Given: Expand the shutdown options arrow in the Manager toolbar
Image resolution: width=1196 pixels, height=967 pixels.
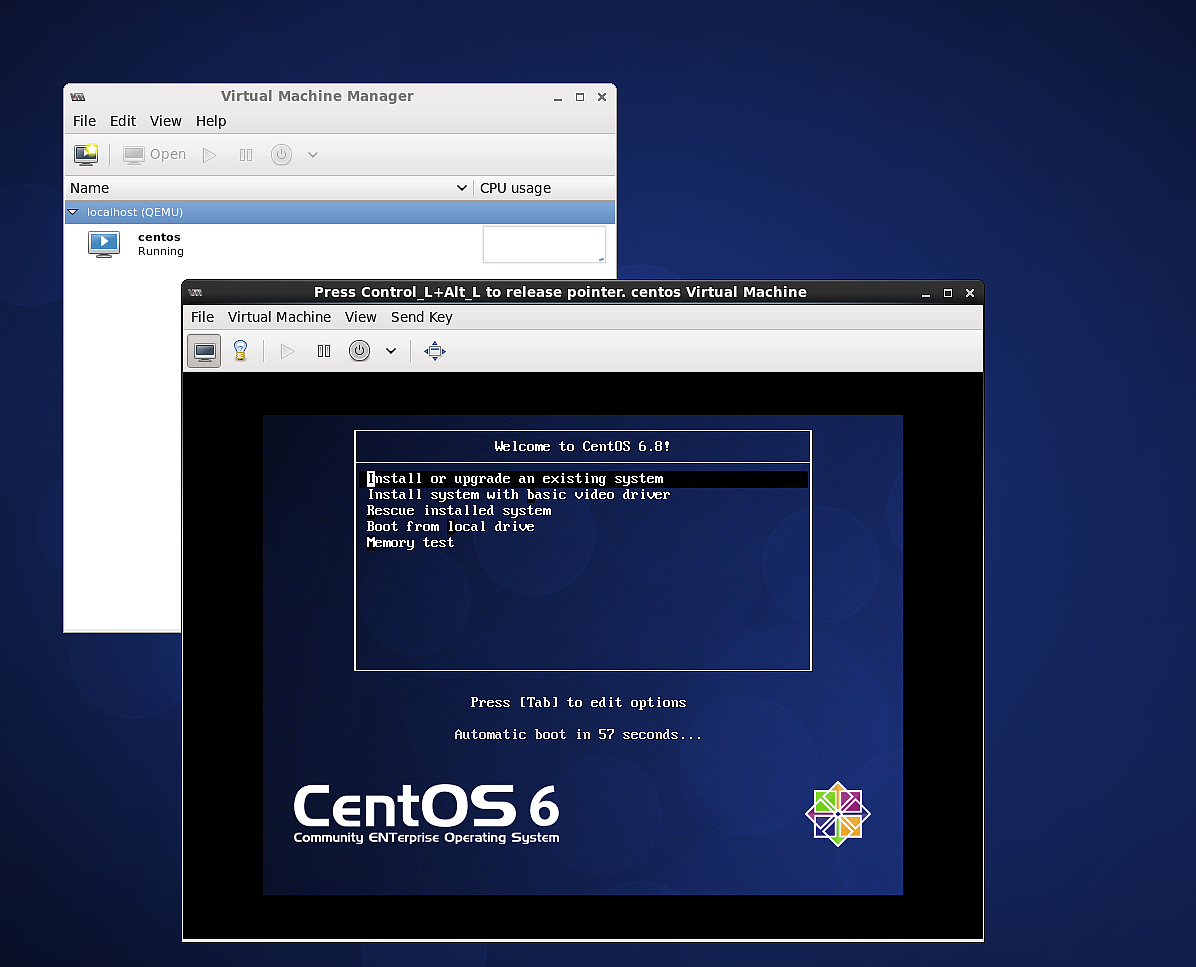Looking at the screenshot, I should click(313, 155).
